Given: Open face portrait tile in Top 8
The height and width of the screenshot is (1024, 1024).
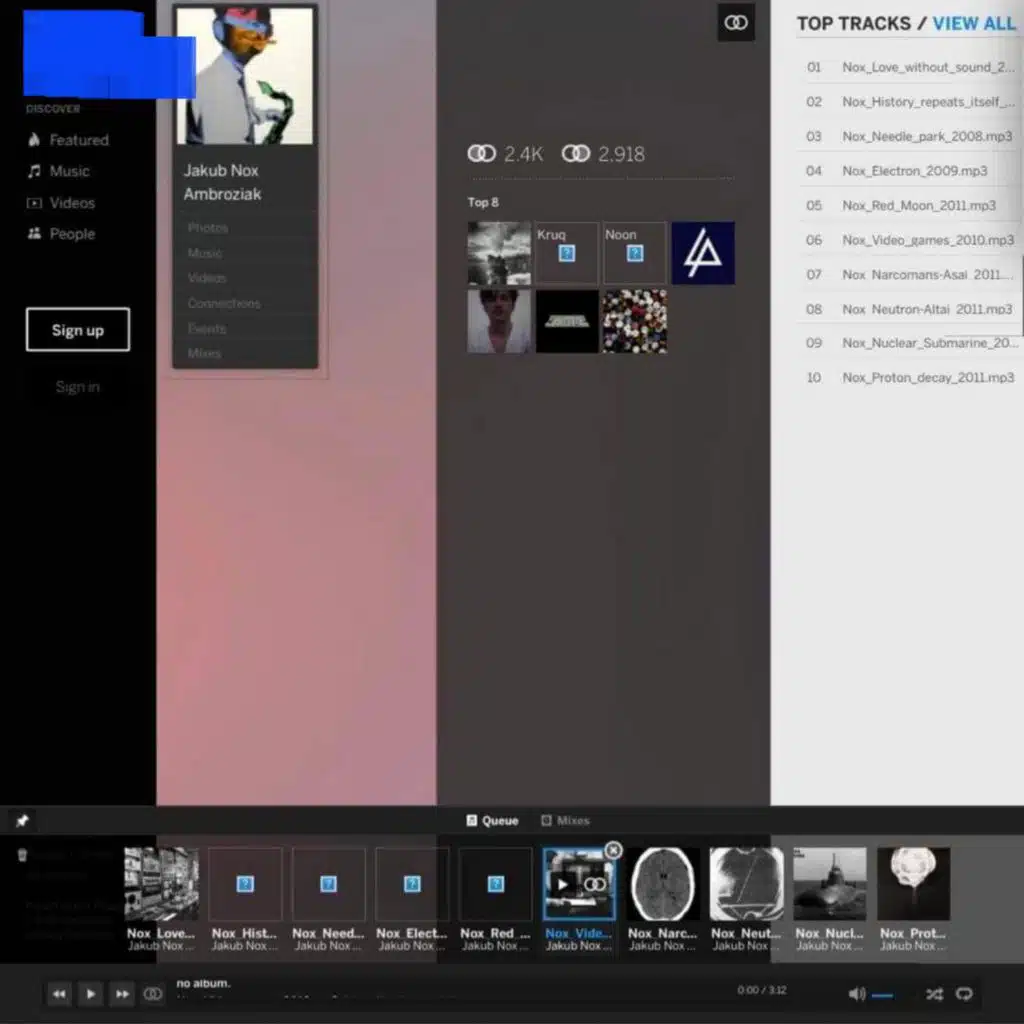Looking at the screenshot, I should [x=499, y=321].
